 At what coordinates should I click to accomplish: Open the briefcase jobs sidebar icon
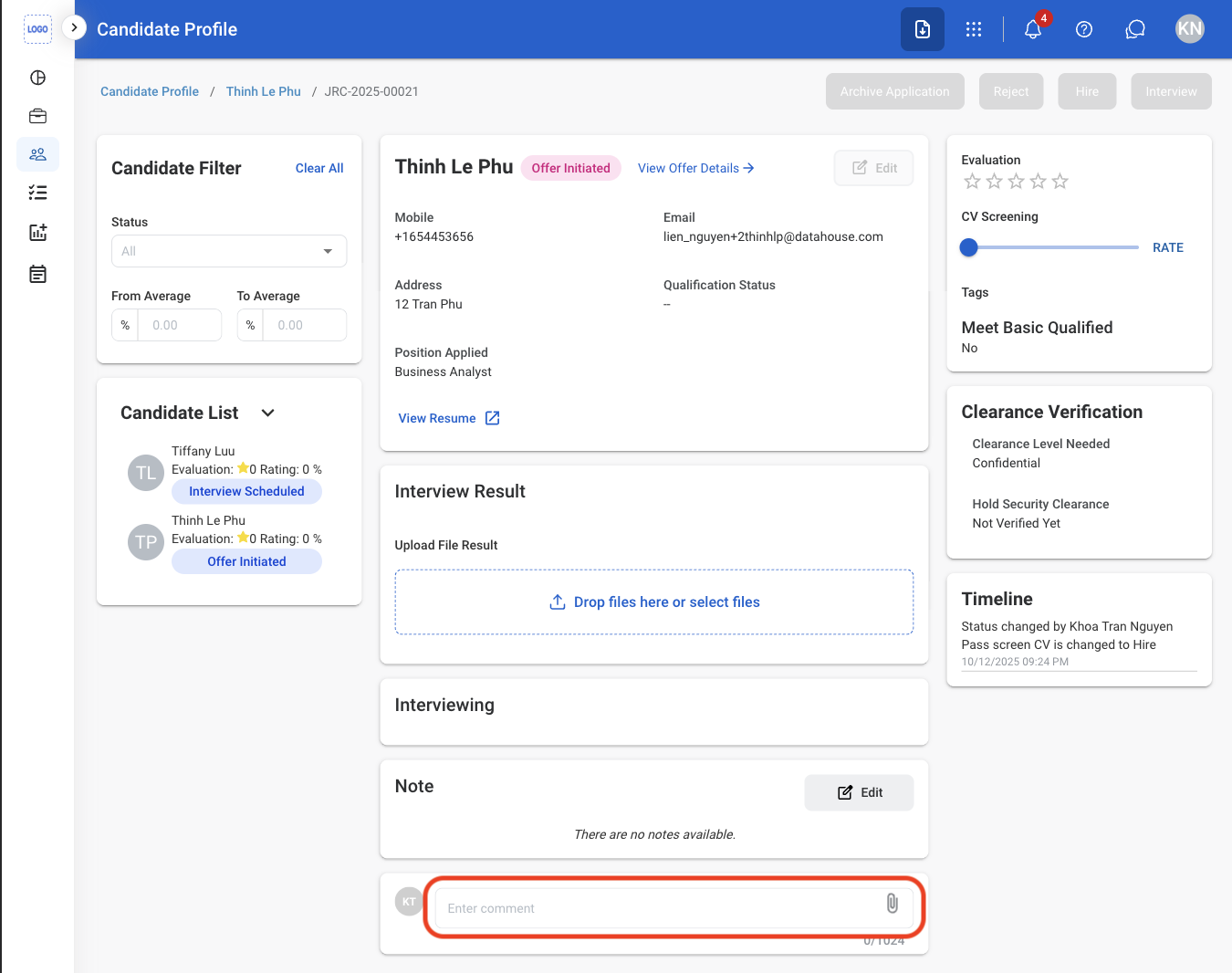click(x=37, y=116)
